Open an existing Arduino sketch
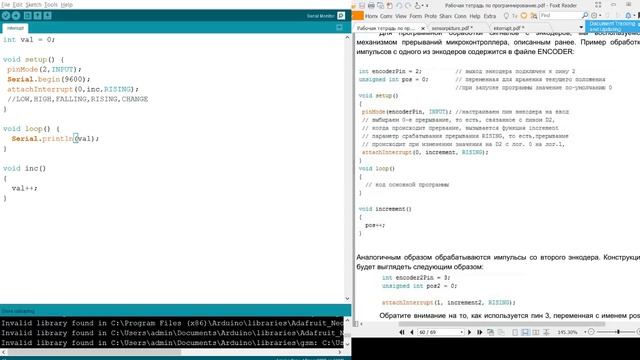Screen dimensions: 640x360 tap(38, 16)
